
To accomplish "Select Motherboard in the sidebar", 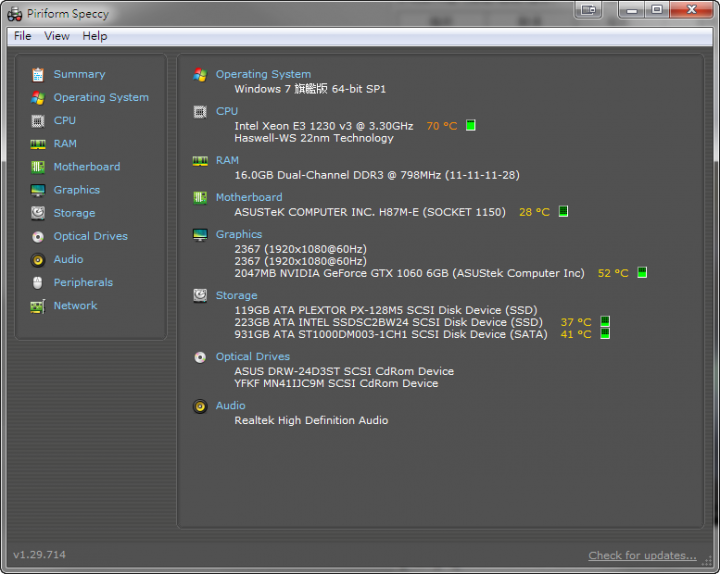I will click(87, 167).
